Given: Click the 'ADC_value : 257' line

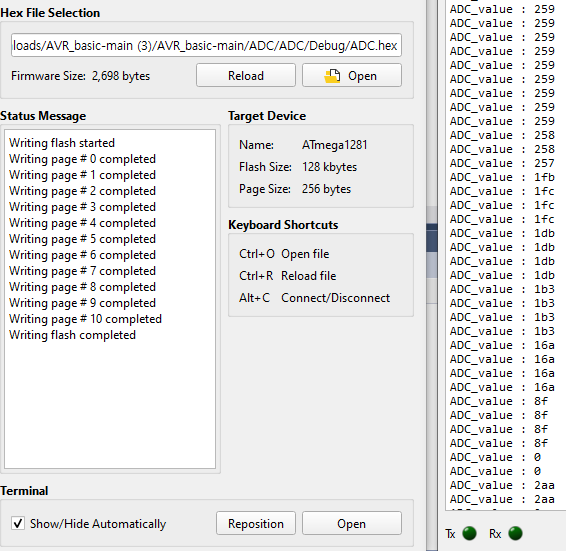Looking at the screenshot, I should point(502,163).
